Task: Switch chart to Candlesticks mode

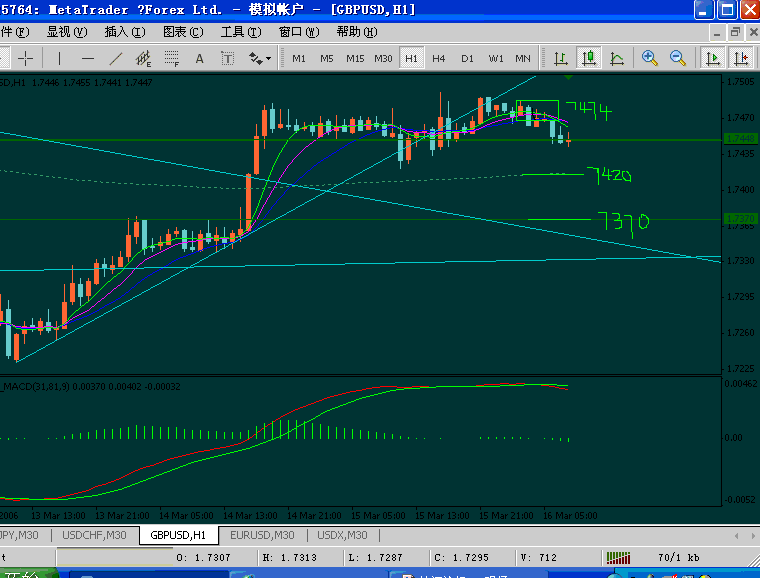Action: [x=589, y=59]
